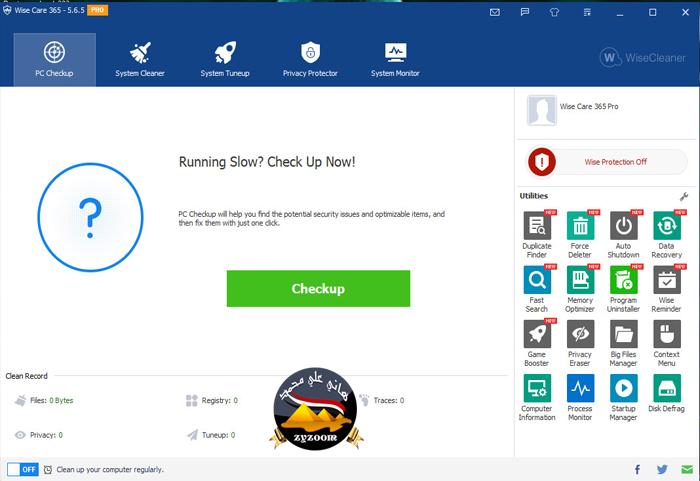The width and height of the screenshot is (700, 481).
Task: Click the 'Traces: 0' clean record
Action: point(382,400)
